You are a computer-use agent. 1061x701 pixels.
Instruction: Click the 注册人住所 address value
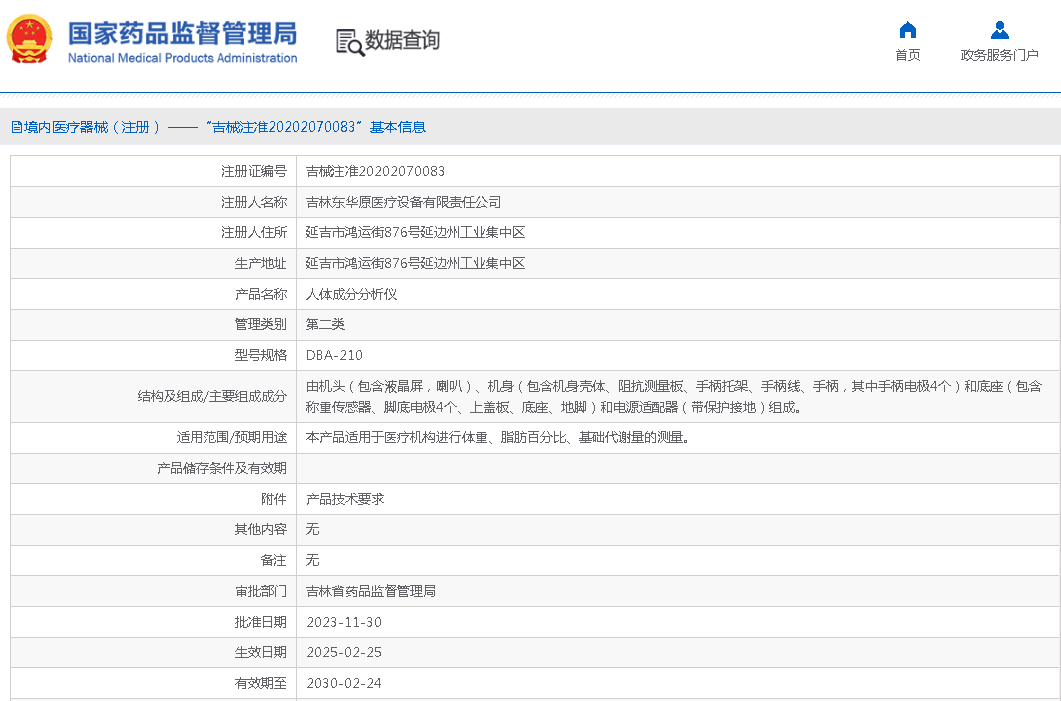tap(415, 232)
